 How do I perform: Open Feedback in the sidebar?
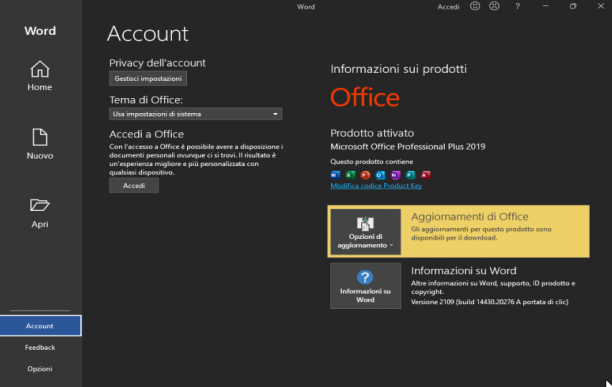[40, 347]
